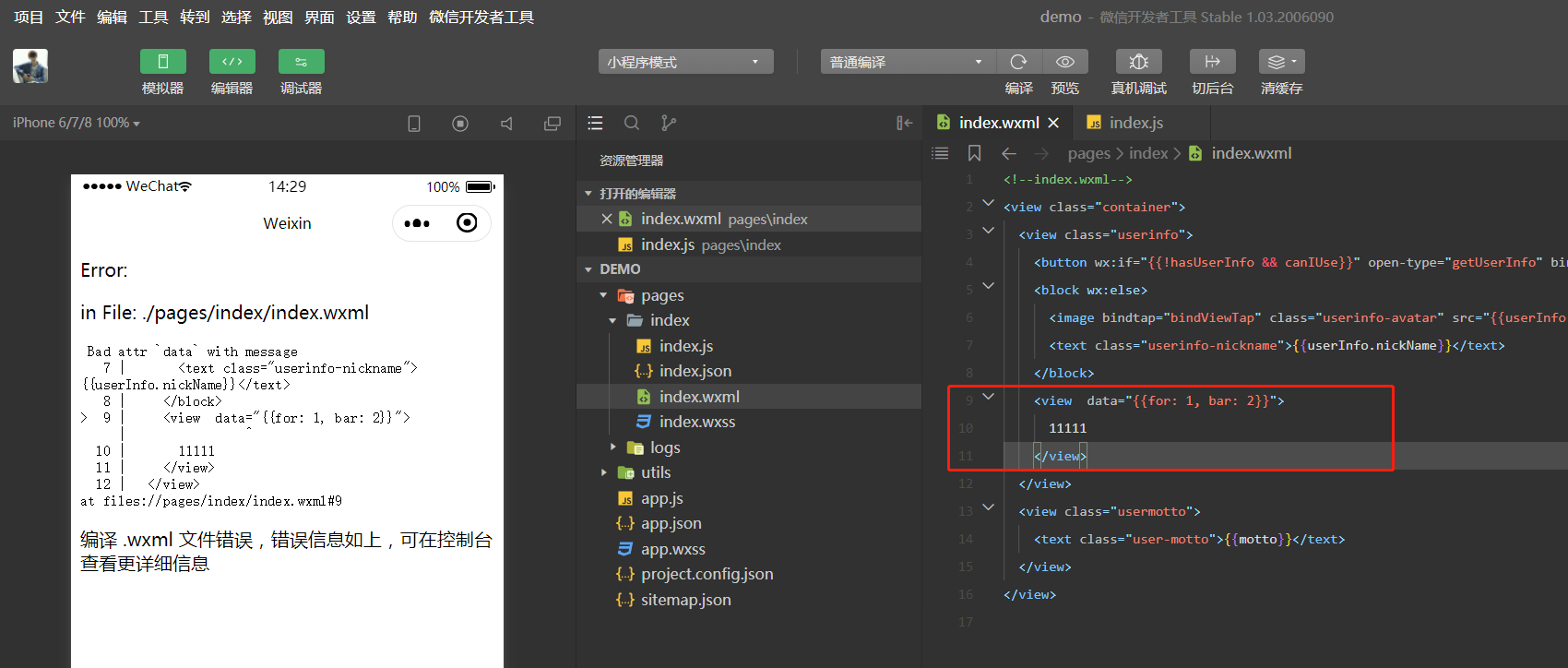Click the detach simulator window icon
The width and height of the screenshot is (1568, 668).
pos(552,124)
